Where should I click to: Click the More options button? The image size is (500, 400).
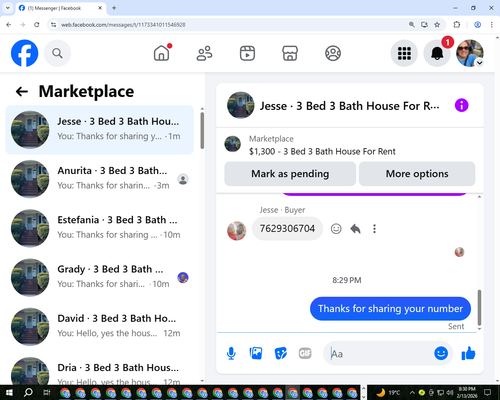click(x=417, y=174)
